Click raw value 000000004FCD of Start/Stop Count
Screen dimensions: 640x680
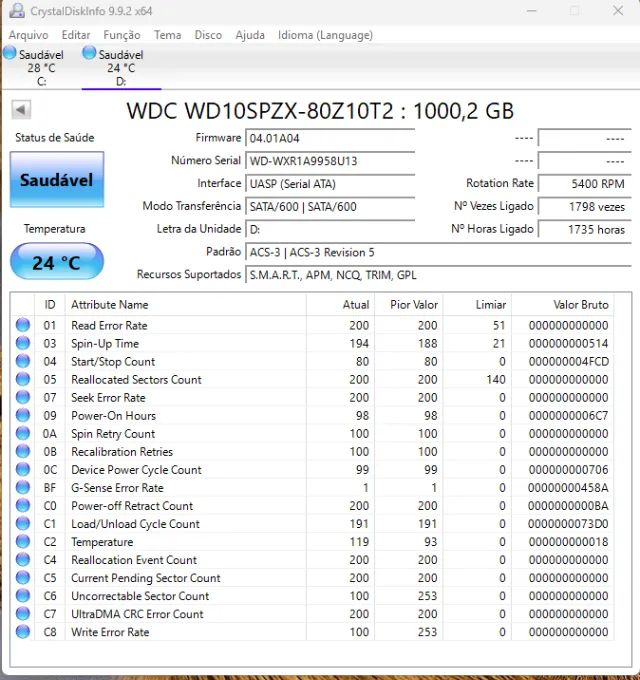[x=568, y=361]
